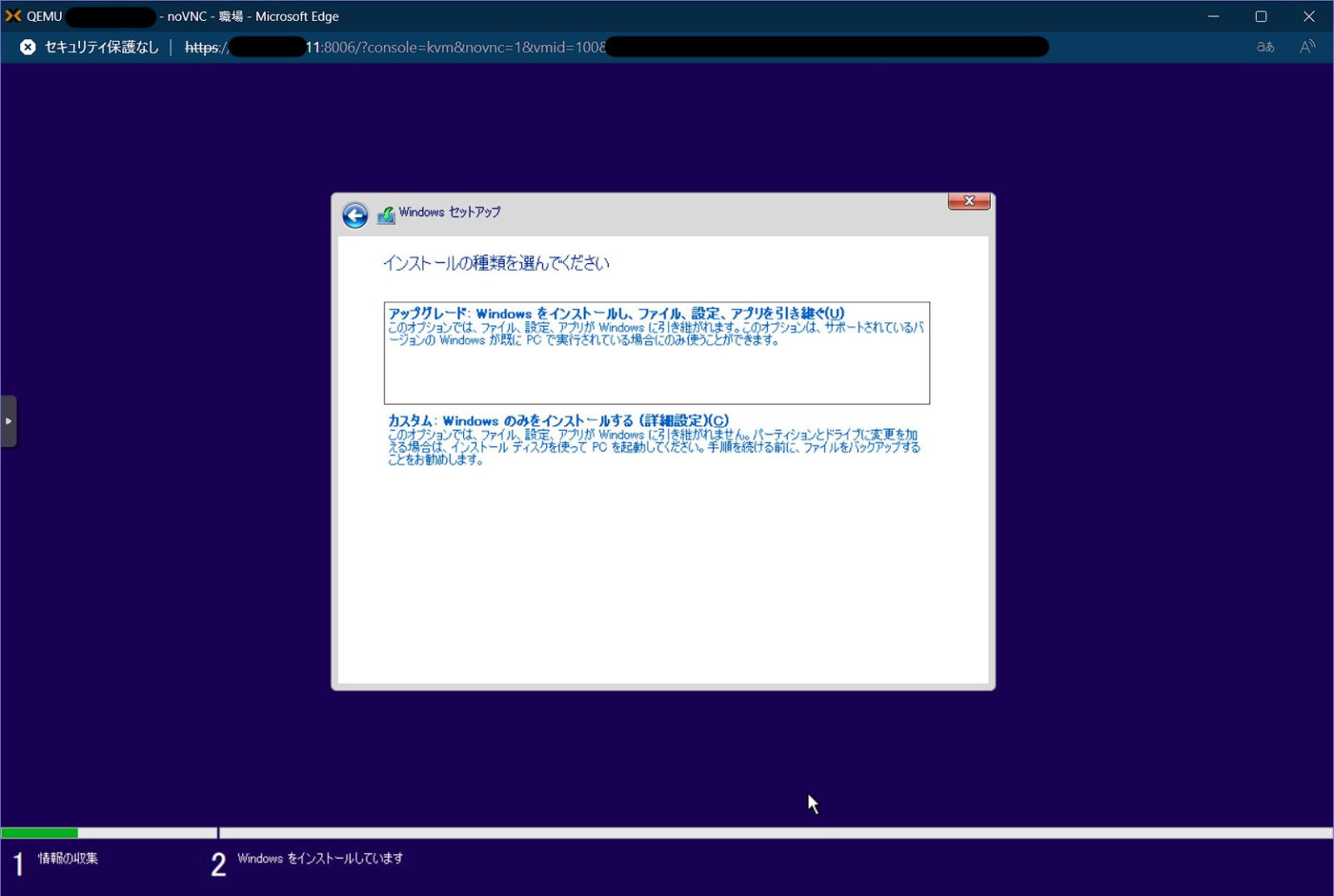Click the custom install description text
The width and height of the screenshot is (1334, 896).
(654, 447)
